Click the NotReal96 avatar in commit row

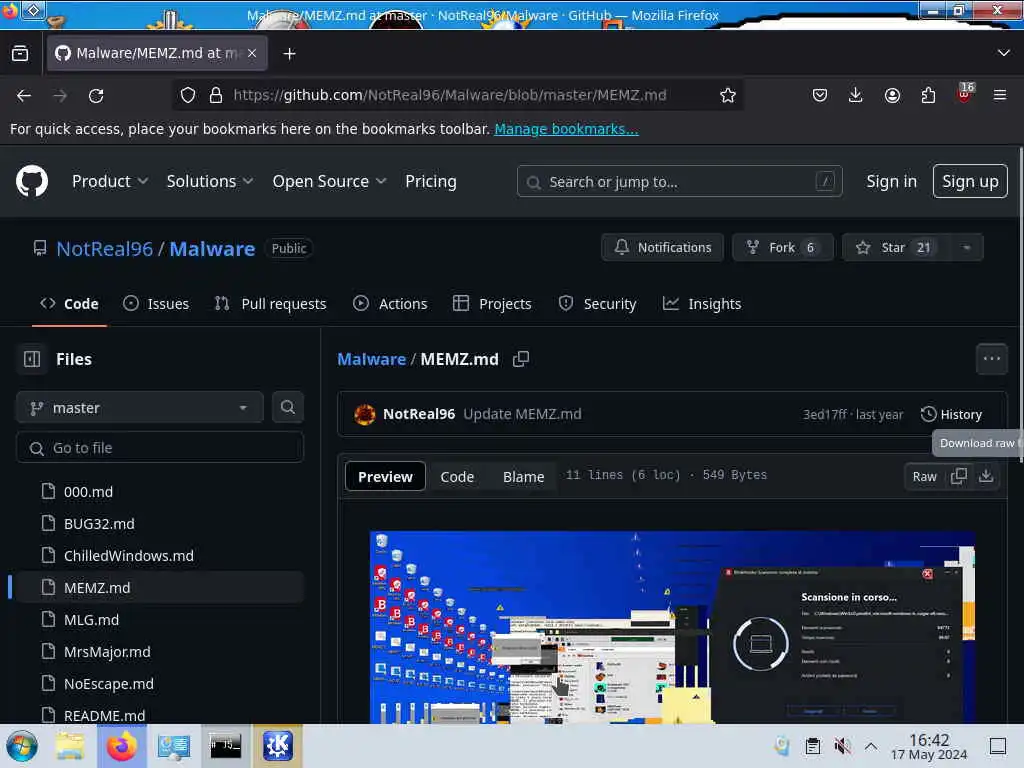coord(364,414)
